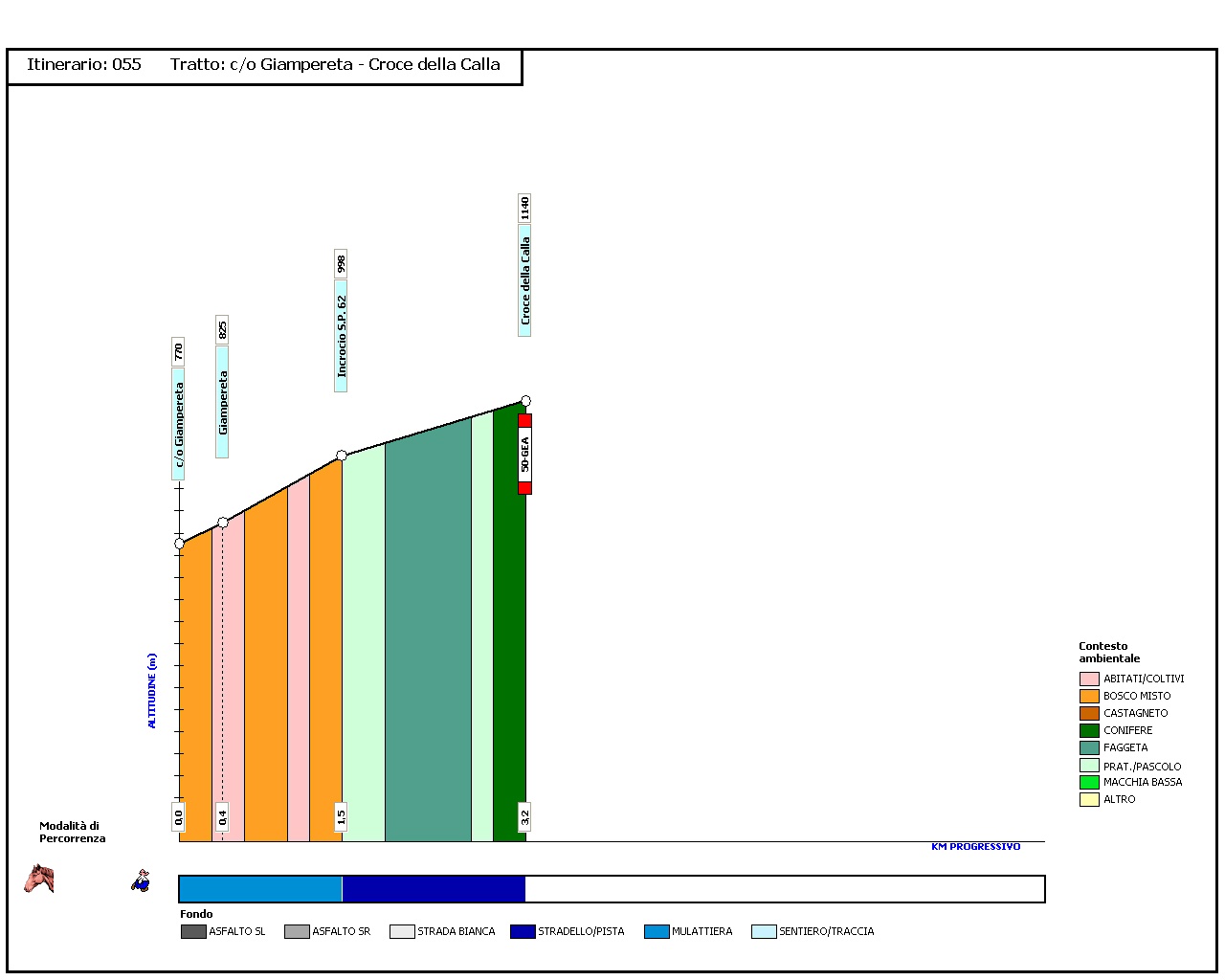
Task: Click the BOSCO MISTO orange legend swatch
Action: click(x=1089, y=696)
